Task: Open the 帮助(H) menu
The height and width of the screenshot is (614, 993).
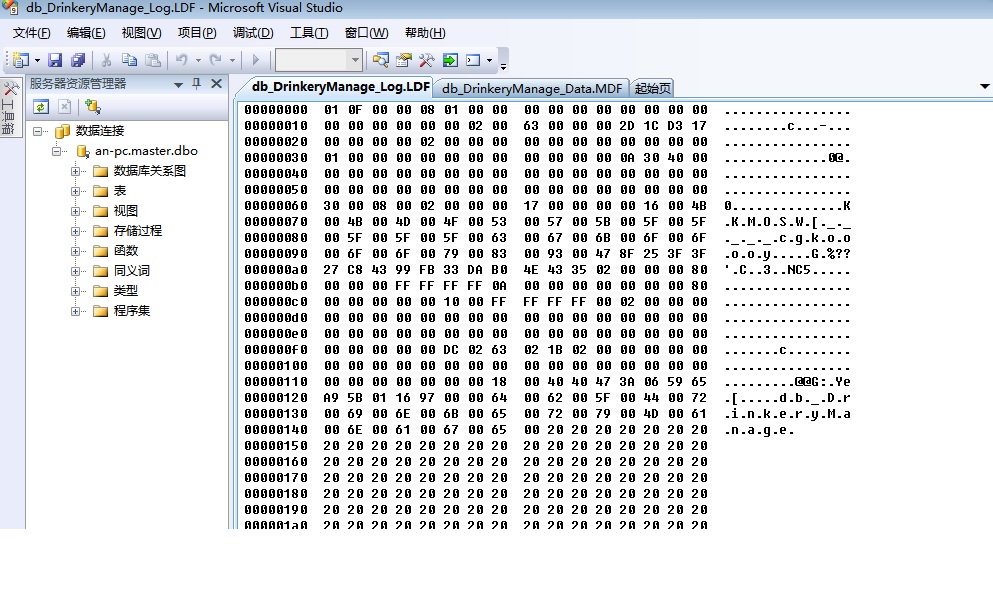Action: pyautogui.click(x=425, y=33)
